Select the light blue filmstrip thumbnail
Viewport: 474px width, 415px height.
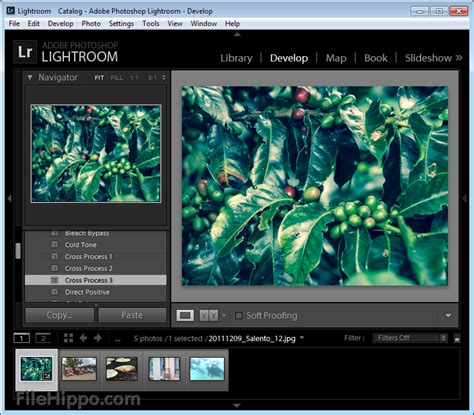pos(207,369)
